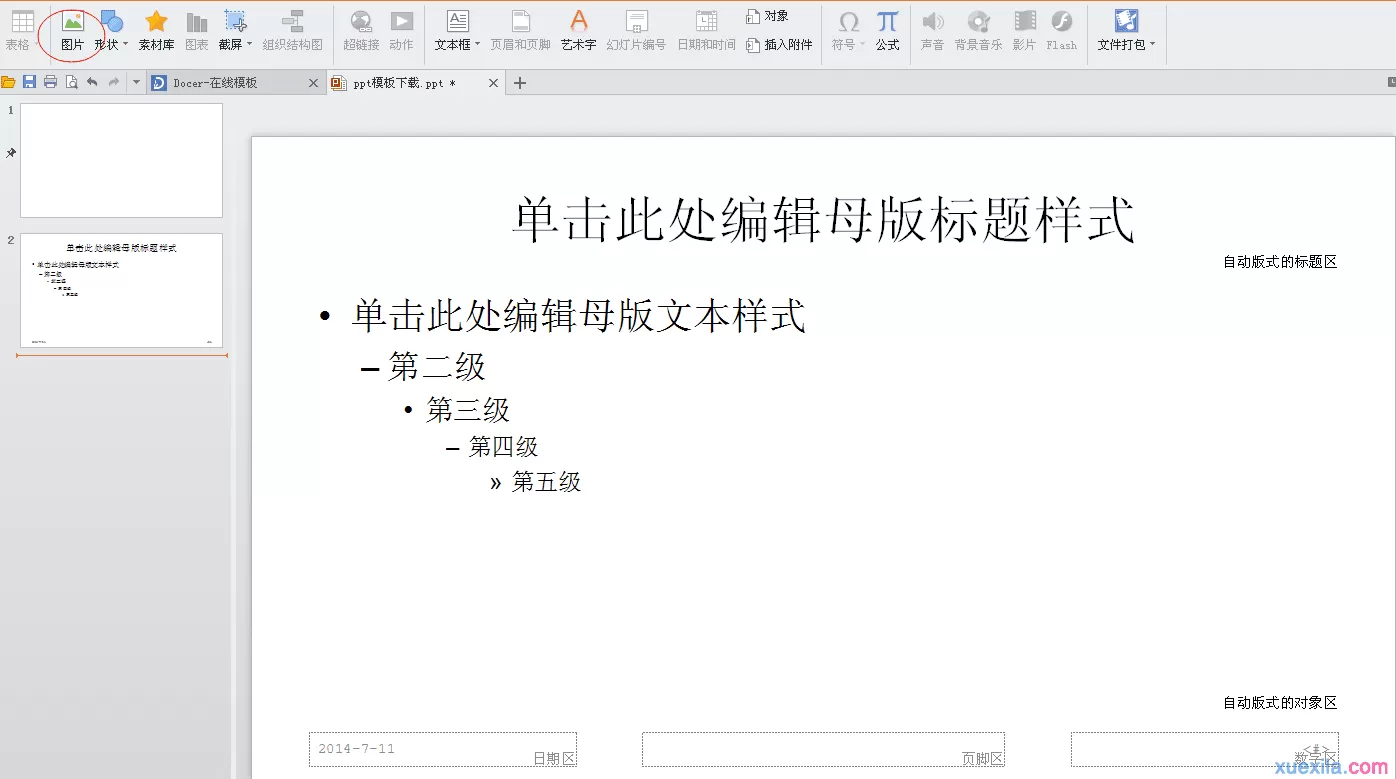1396x779 pixels.
Task: Select the 数字区 number placeholder
Action: click(1205, 749)
